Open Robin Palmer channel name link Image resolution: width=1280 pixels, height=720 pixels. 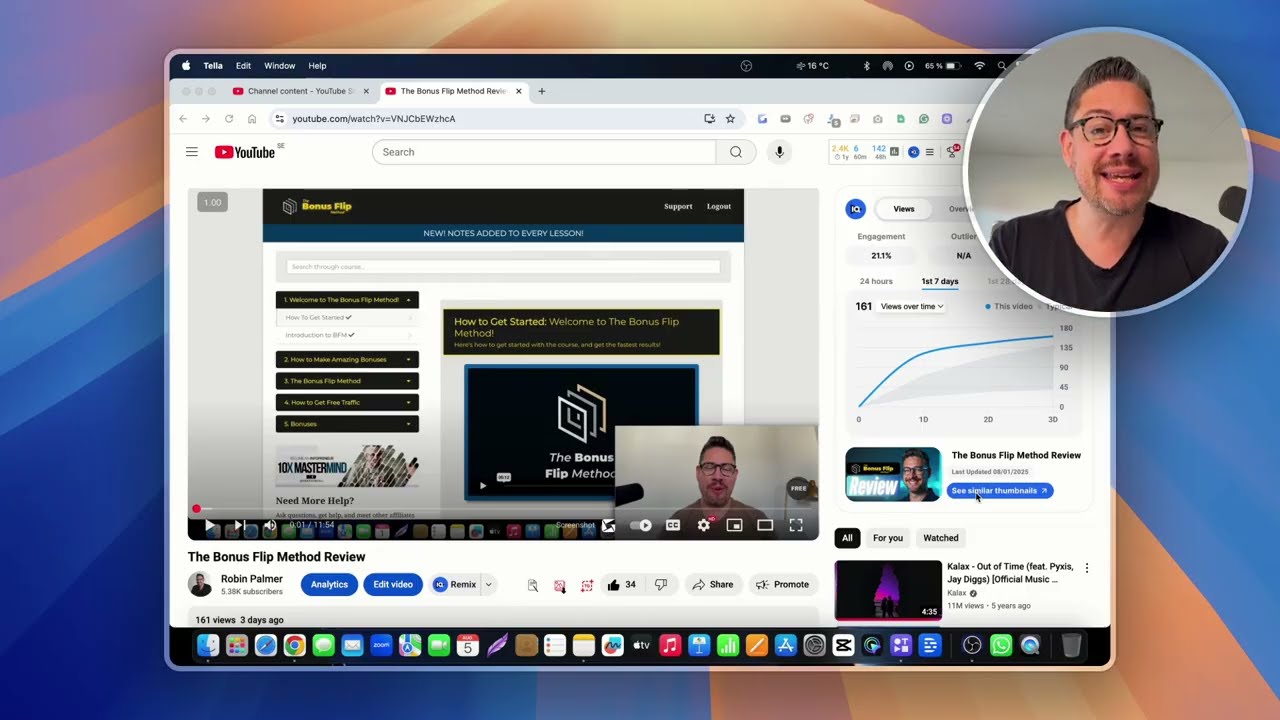tap(252, 579)
